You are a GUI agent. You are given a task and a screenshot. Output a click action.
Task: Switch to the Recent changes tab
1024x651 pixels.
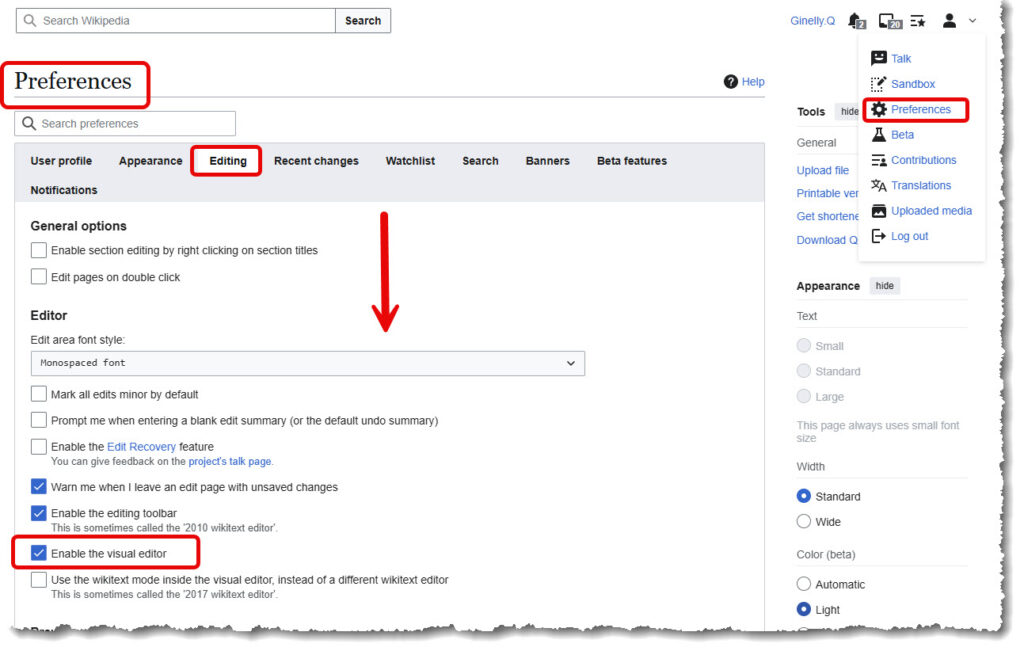pos(316,161)
